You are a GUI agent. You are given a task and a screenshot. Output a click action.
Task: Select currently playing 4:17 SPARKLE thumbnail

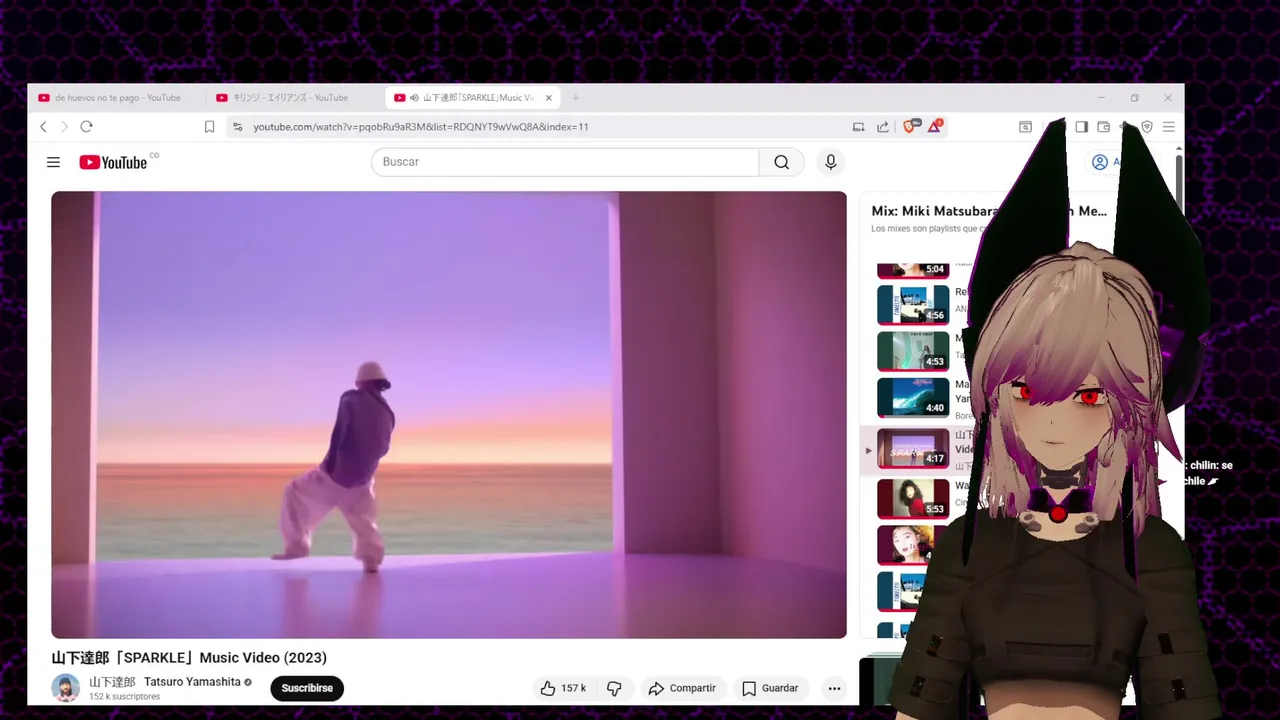click(x=913, y=448)
